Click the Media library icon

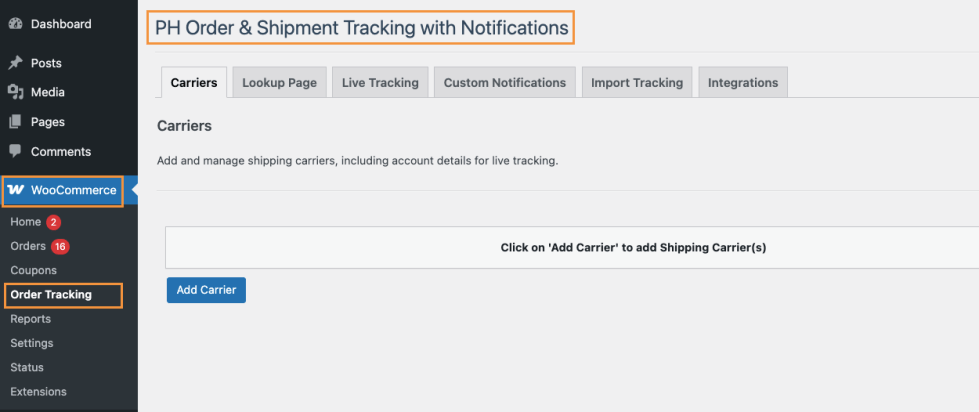[15, 92]
